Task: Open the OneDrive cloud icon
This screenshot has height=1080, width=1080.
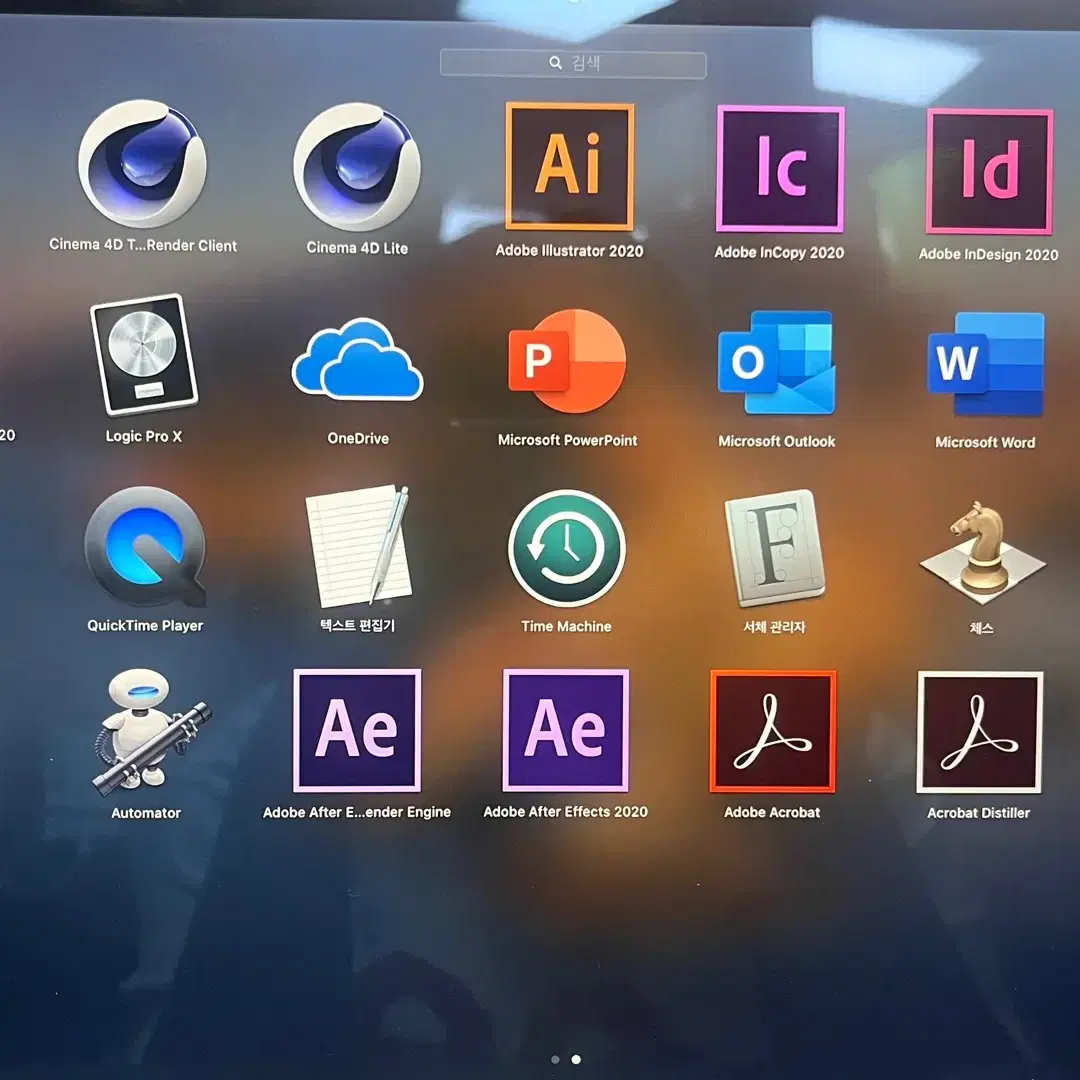Action: 357,359
